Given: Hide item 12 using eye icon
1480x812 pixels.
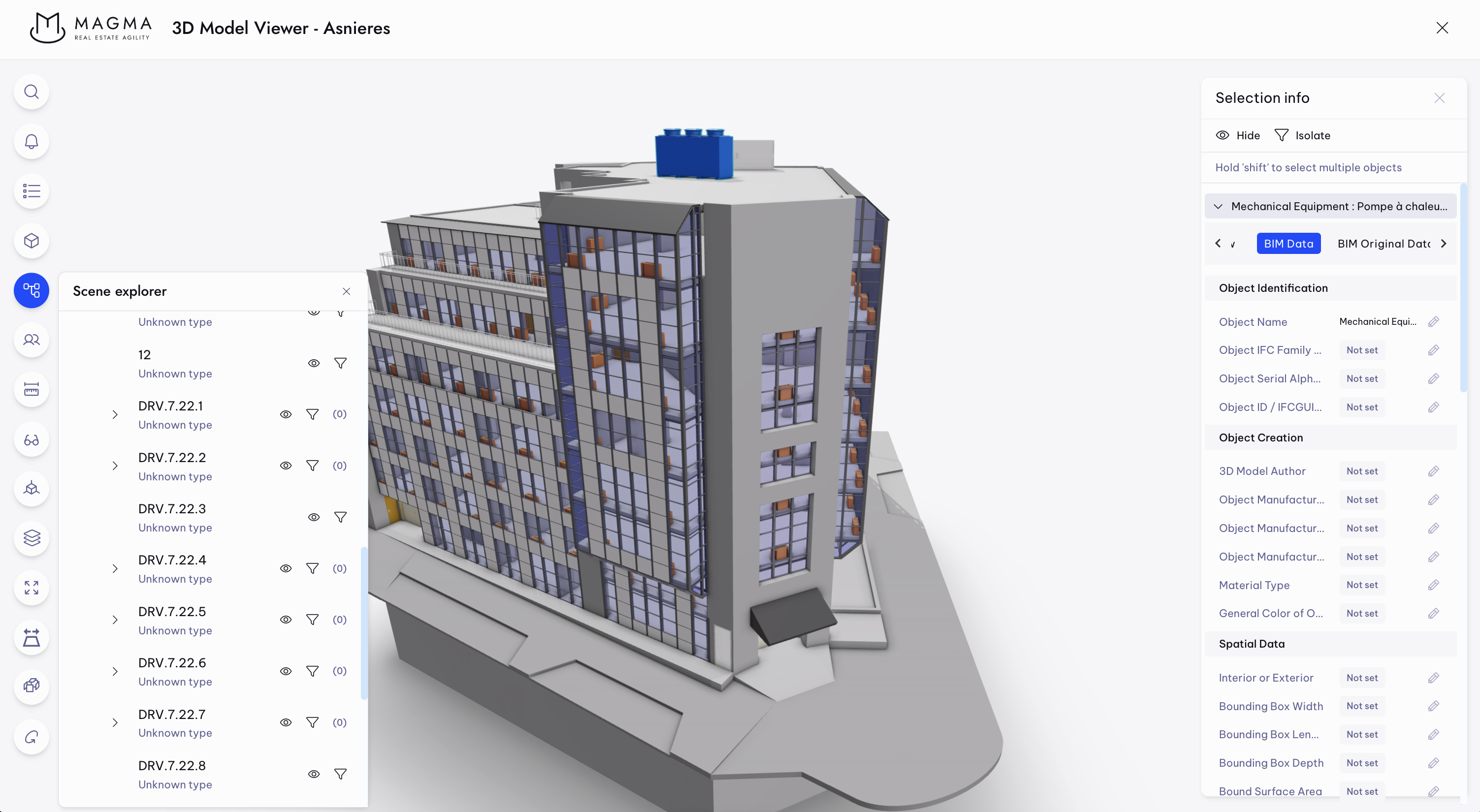Looking at the screenshot, I should tap(314, 364).
